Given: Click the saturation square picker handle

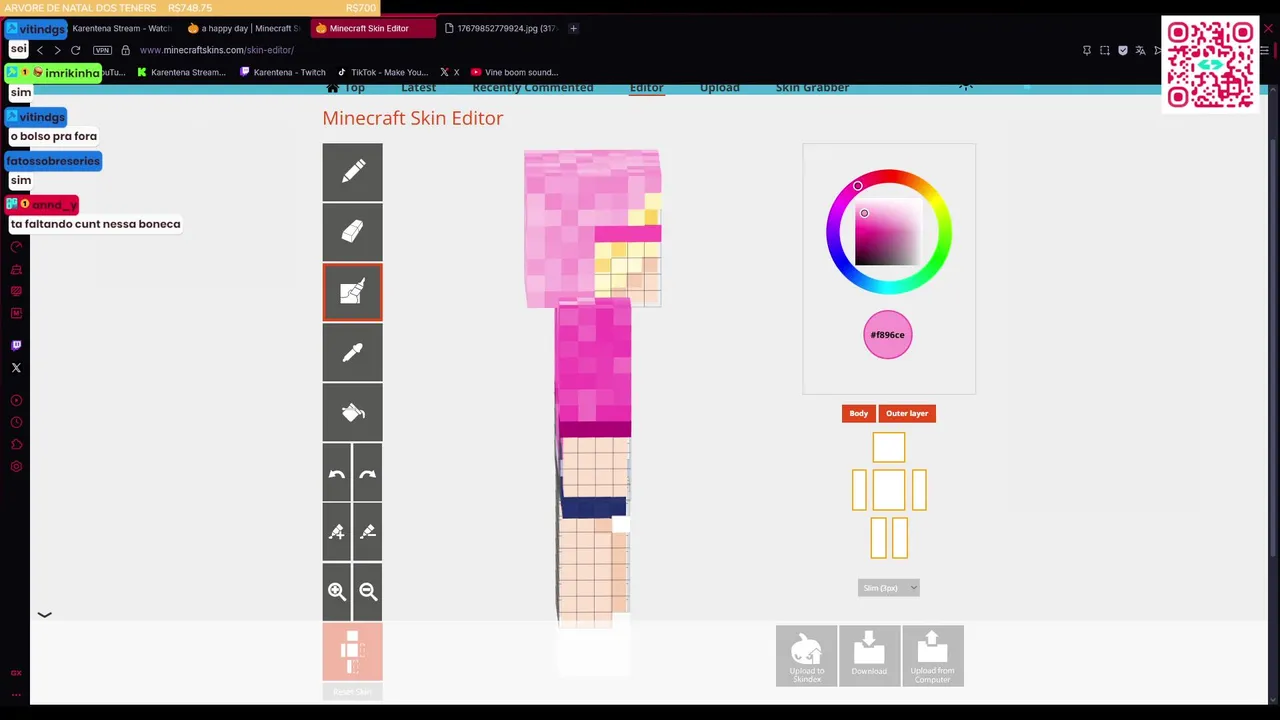Looking at the screenshot, I should 864,213.
